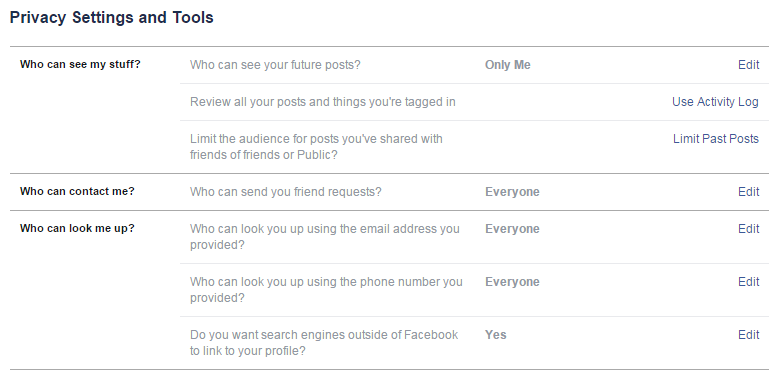Edit search engines linking to profile setting
This screenshot has width=782, height=380.
[749, 335]
